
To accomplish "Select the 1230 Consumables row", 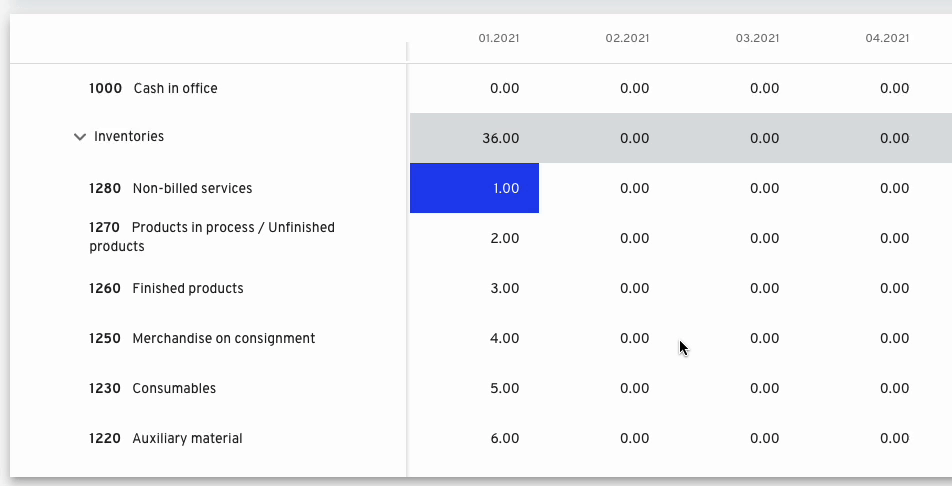I will 152,388.
